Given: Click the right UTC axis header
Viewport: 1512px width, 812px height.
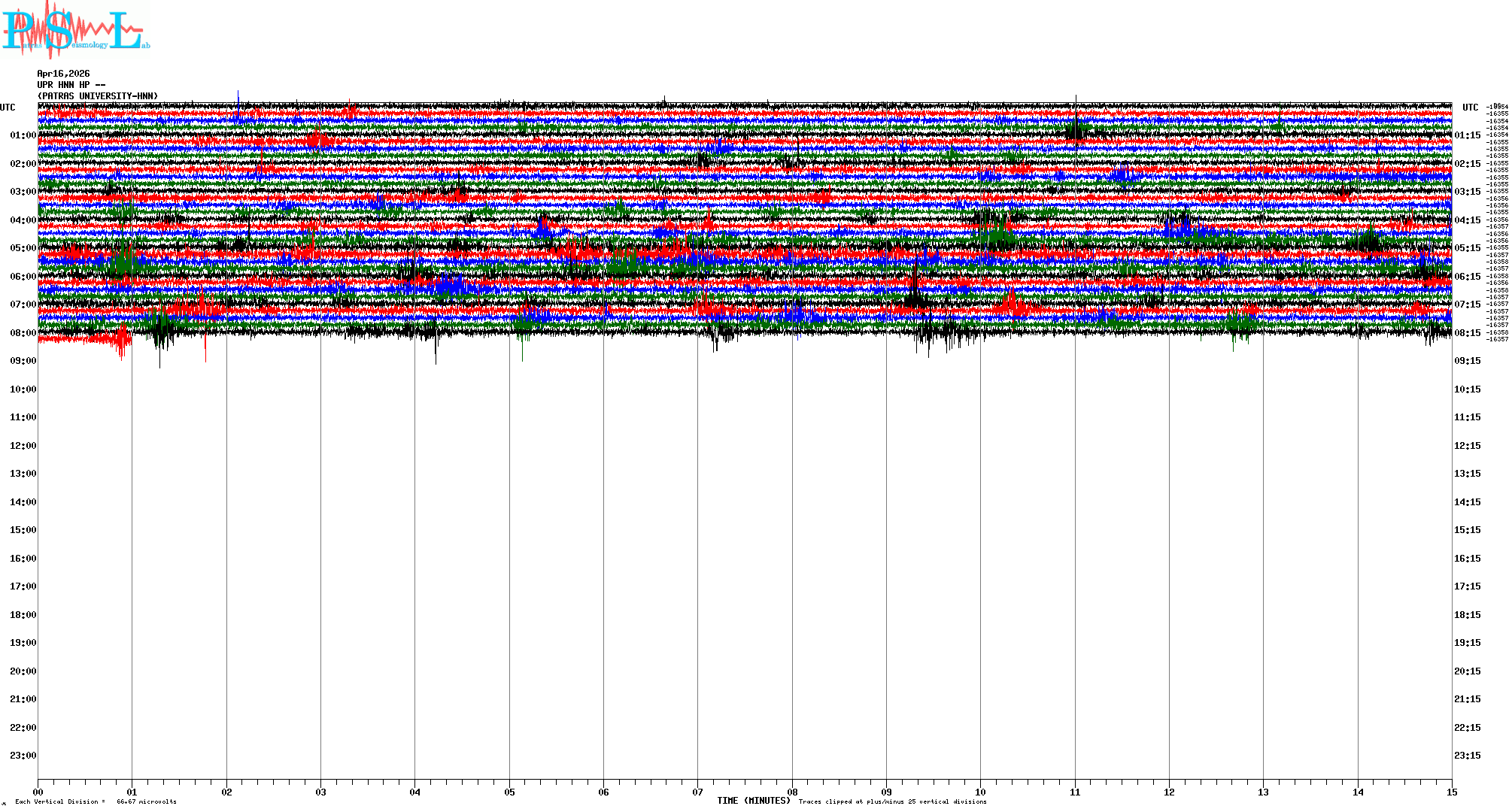Looking at the screenshot, I should coord(1470,108).
